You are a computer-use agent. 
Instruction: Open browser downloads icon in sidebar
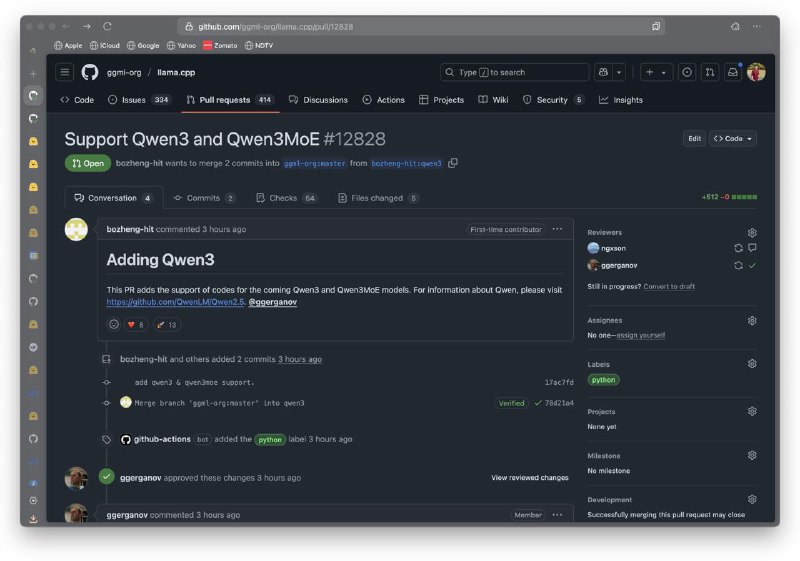33,519
